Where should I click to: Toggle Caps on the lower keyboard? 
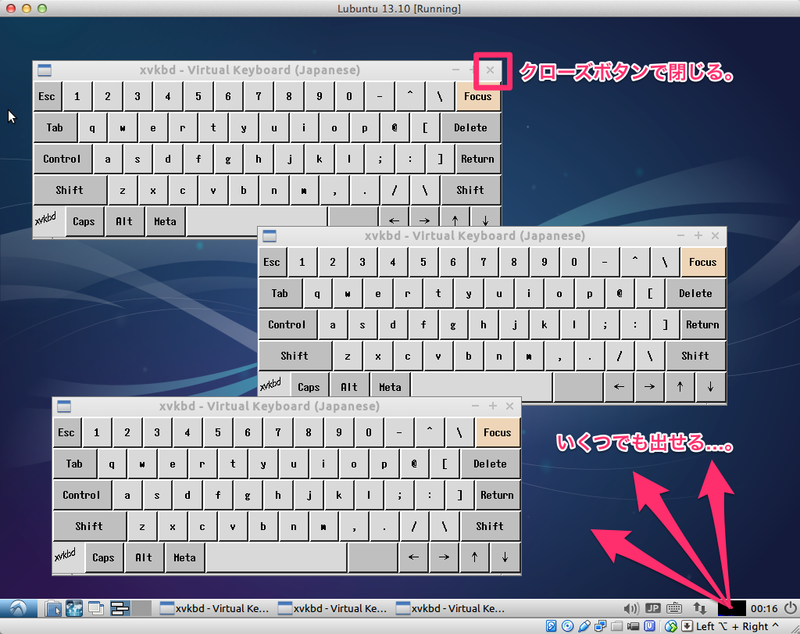point(103,557)
